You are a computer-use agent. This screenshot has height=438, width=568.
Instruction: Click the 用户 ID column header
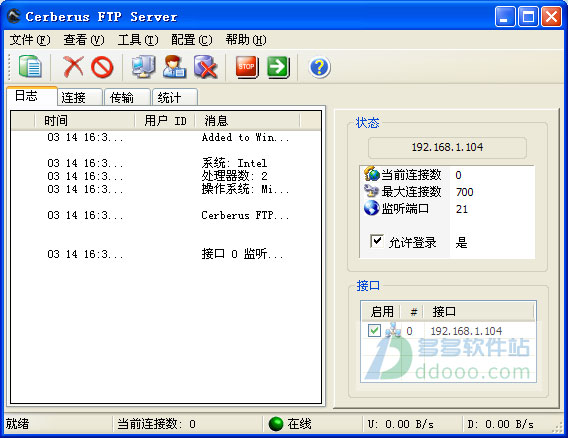point(165,121)
